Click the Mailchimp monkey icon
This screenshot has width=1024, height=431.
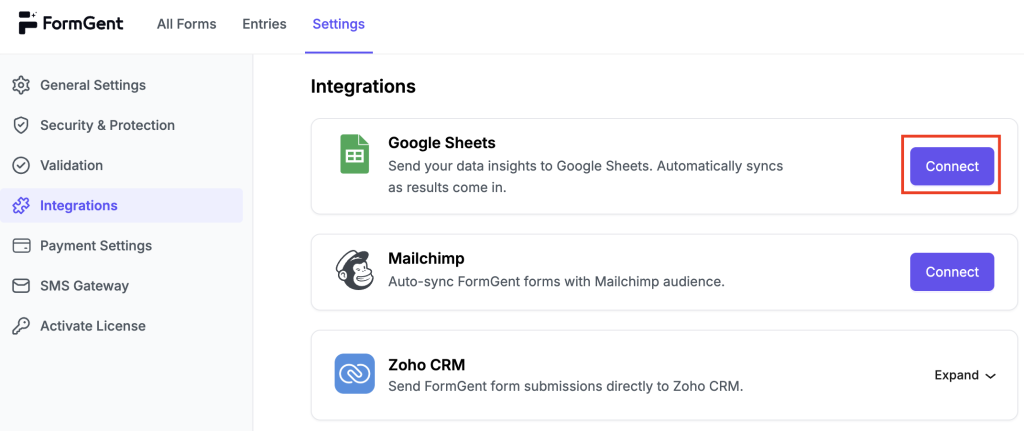pyautogui.click(x=355, y=271)
